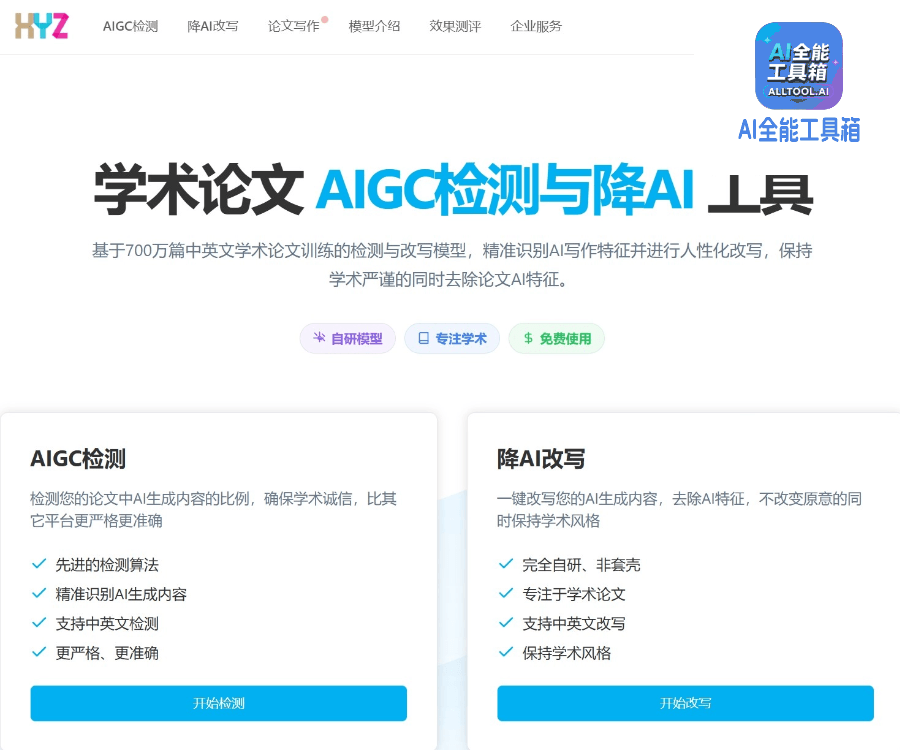Viewport: 900px width, 750px height.
Task: Click the 支持中英文检测 feature text
Action: tap(107, 623)
